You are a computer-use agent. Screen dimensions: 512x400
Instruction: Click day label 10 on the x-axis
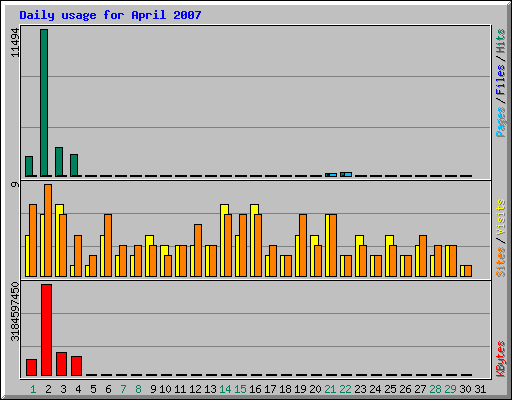165,389
